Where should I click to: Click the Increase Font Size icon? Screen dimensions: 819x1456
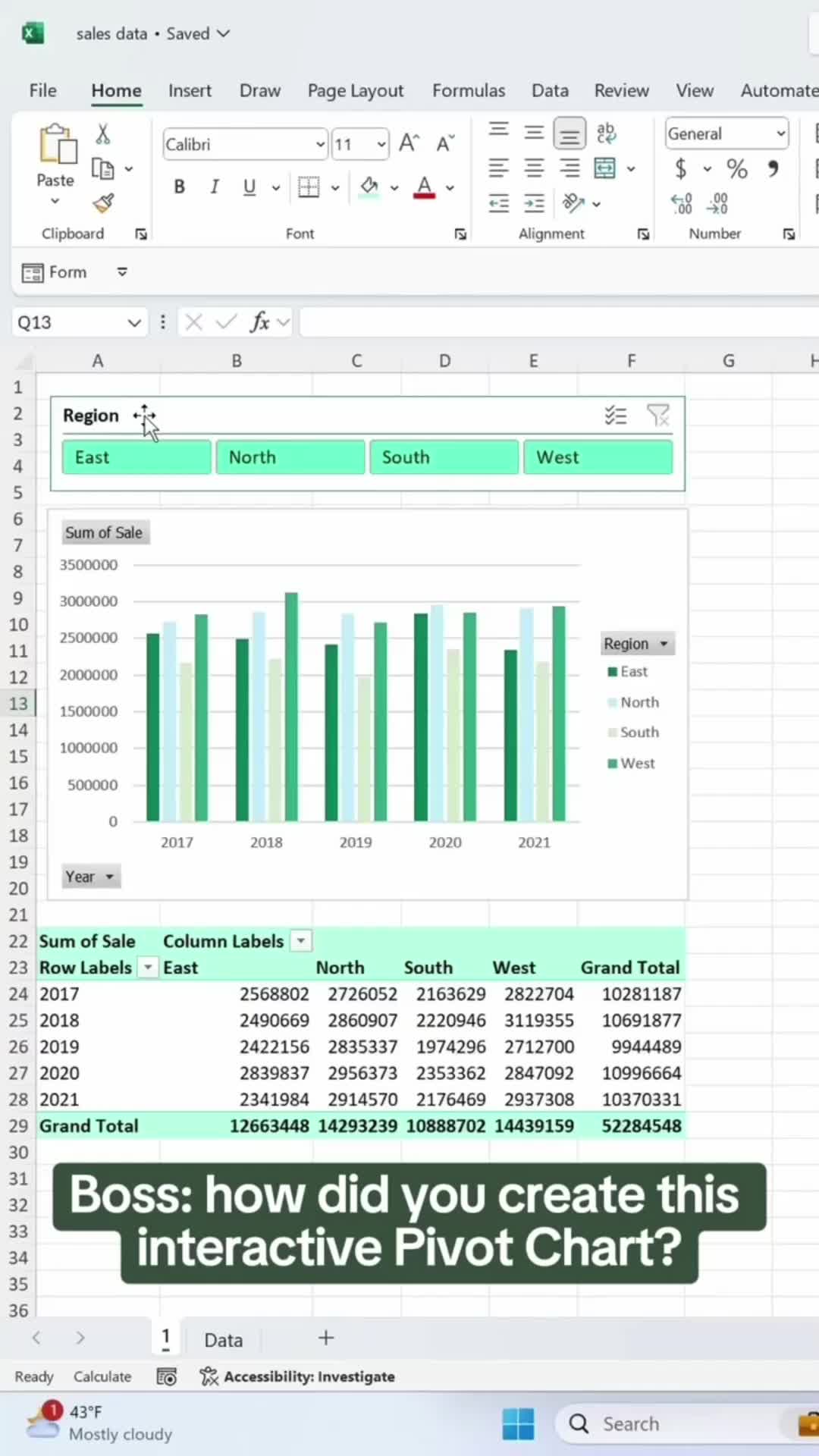(x=409, y=143)
